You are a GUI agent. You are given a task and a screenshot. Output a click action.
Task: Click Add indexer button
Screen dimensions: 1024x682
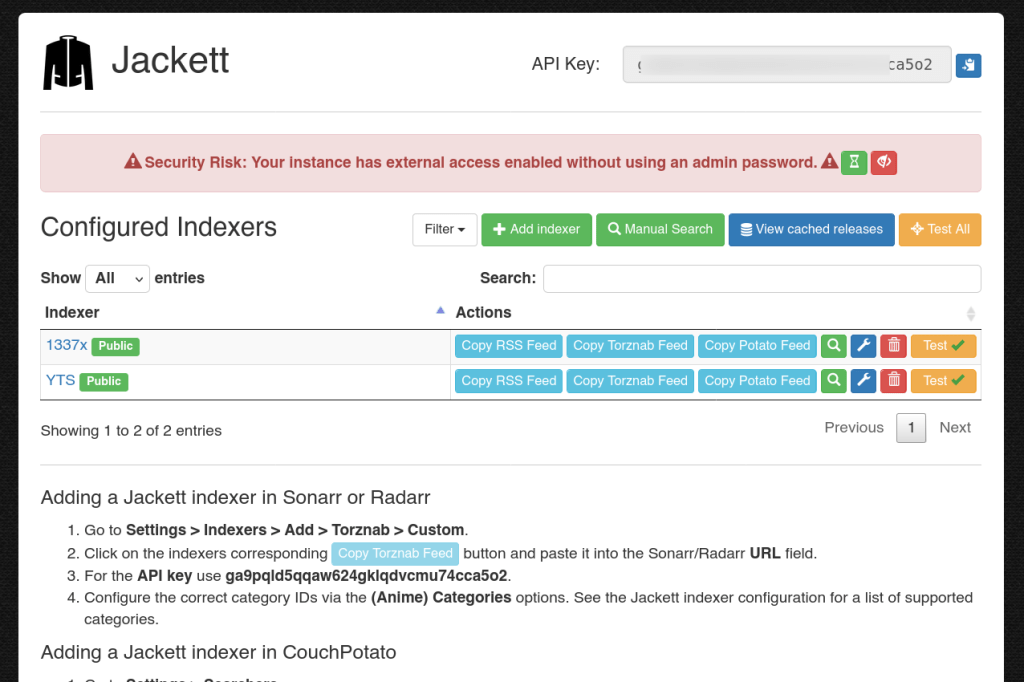tap(537, 229)
